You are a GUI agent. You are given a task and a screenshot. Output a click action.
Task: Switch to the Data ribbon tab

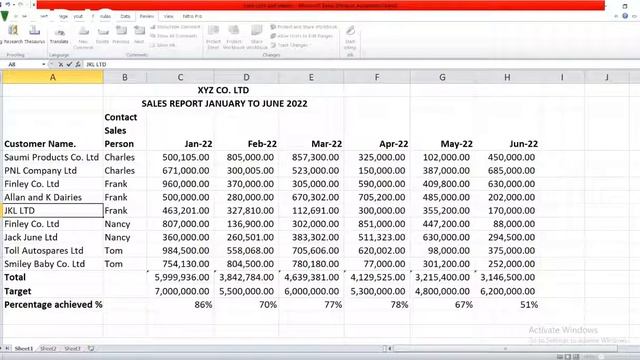[x=125, y=16]
